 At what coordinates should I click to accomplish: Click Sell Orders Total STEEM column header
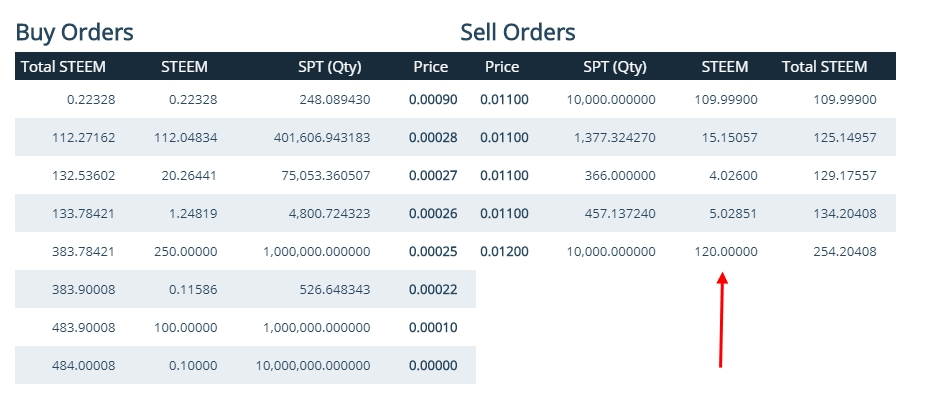[x=824, y=67]
